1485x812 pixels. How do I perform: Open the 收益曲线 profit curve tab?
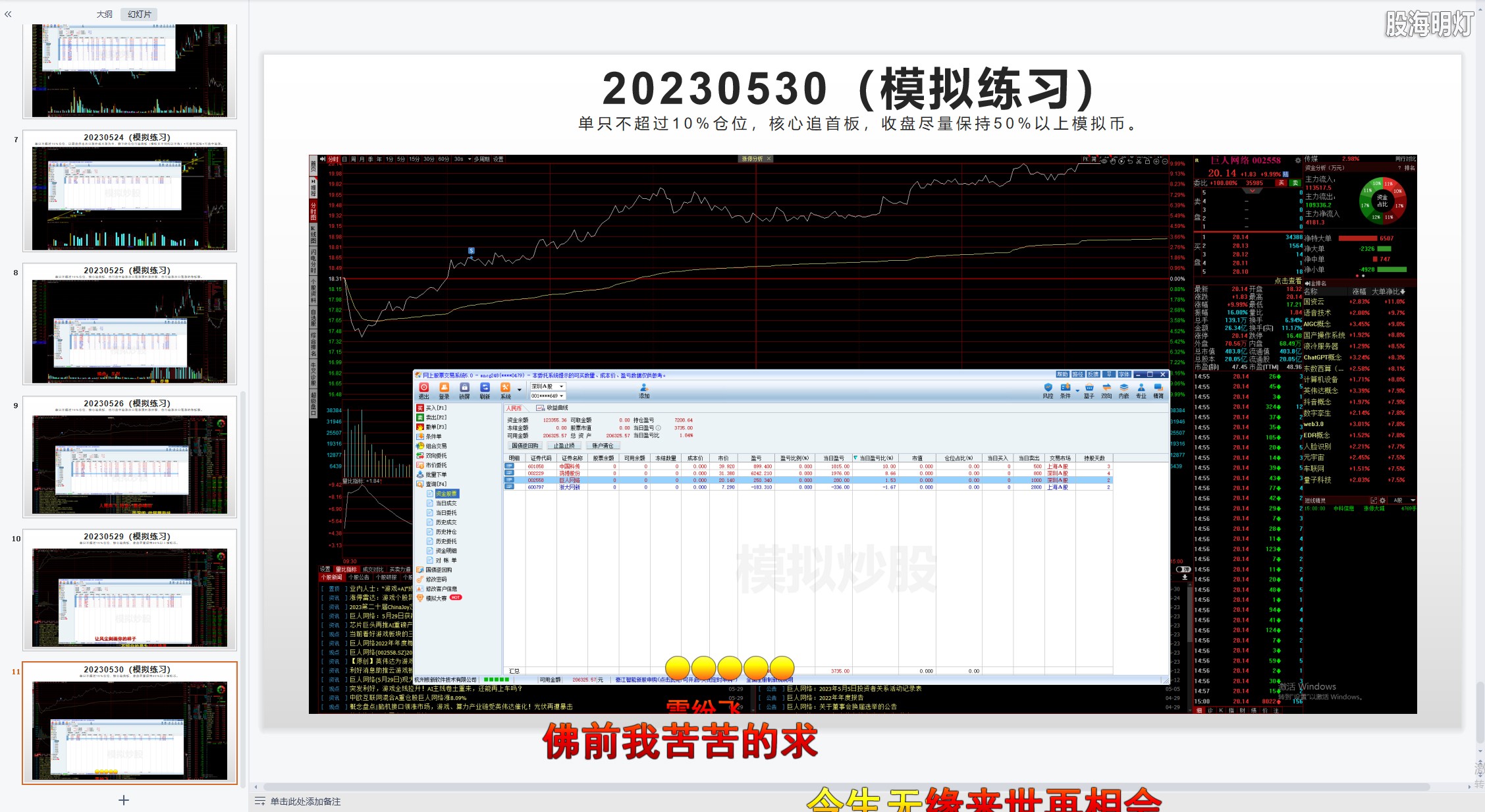click(553, 408)
